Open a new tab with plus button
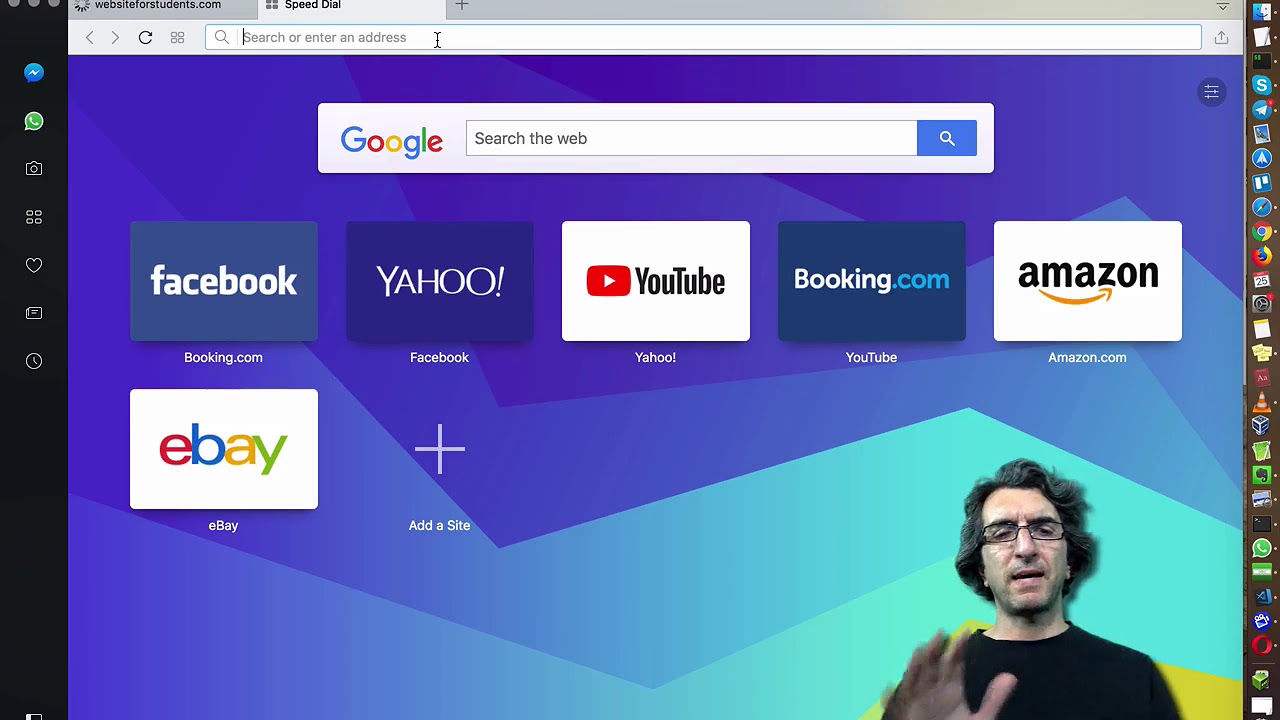This screenshot has height=720, width=1280. click(461, 6)
